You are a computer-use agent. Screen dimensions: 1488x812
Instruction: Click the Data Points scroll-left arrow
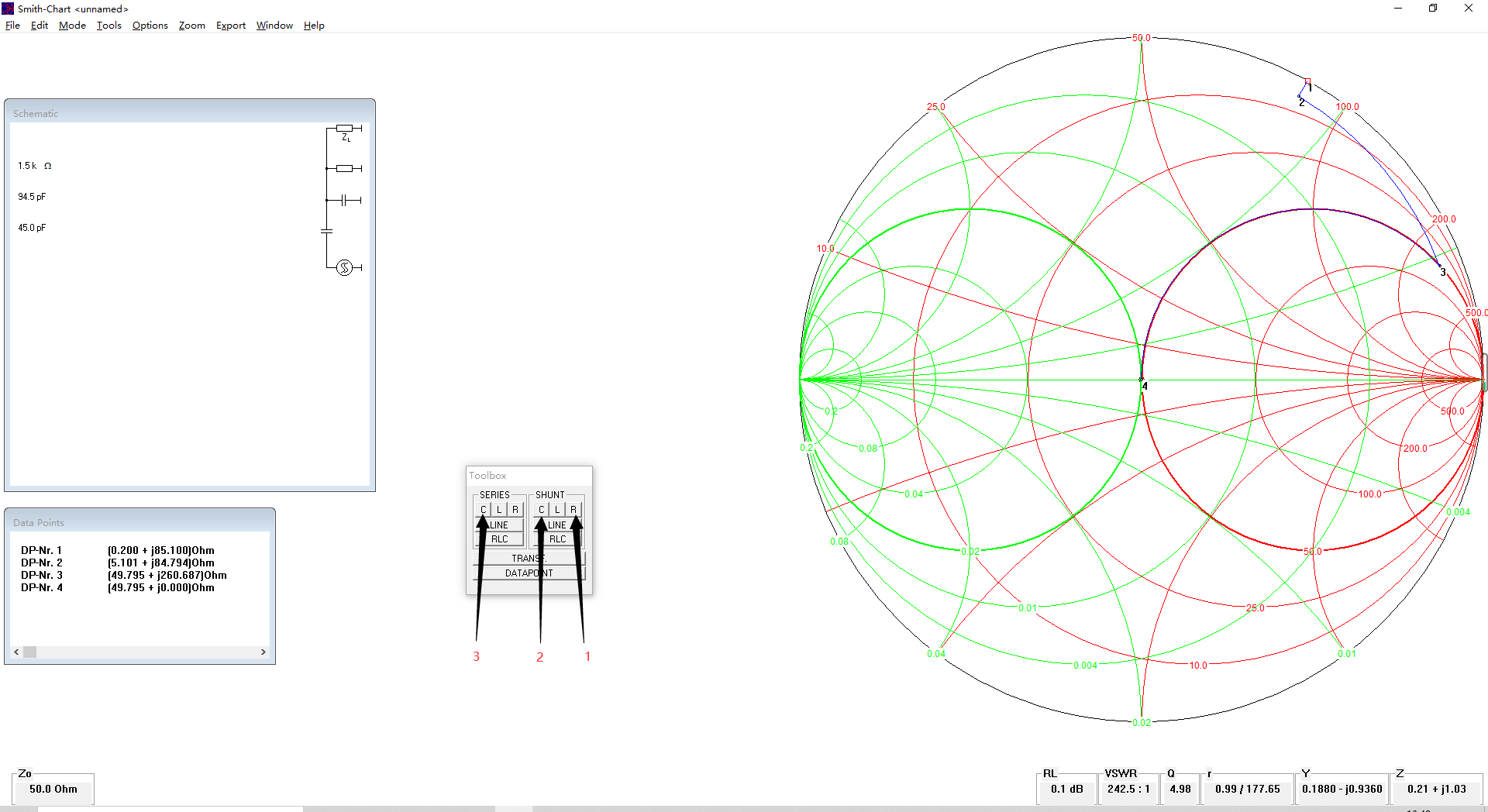pyautogui.click(x=16, y=652)
